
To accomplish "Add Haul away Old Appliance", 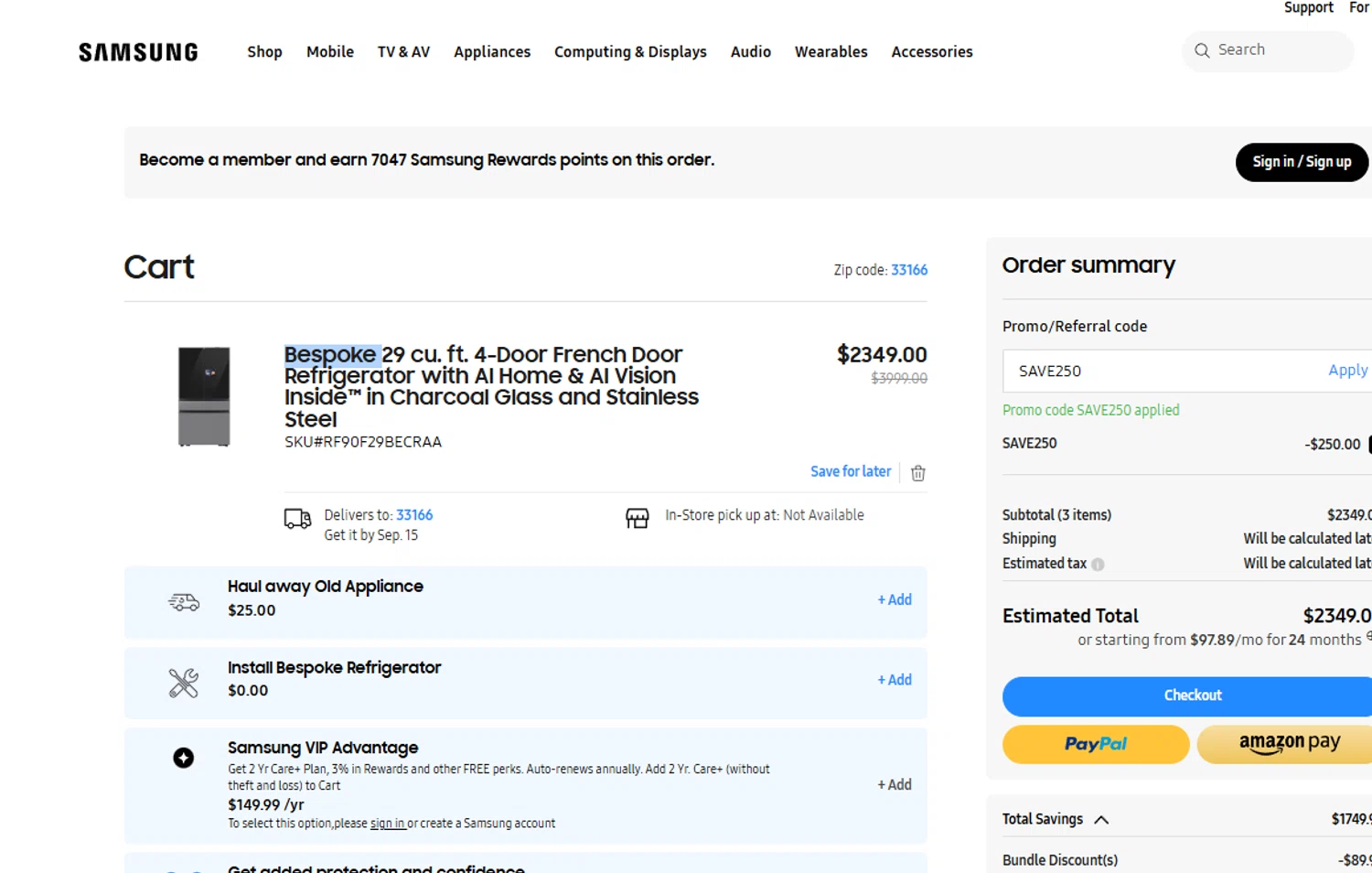I will point(895,600).
